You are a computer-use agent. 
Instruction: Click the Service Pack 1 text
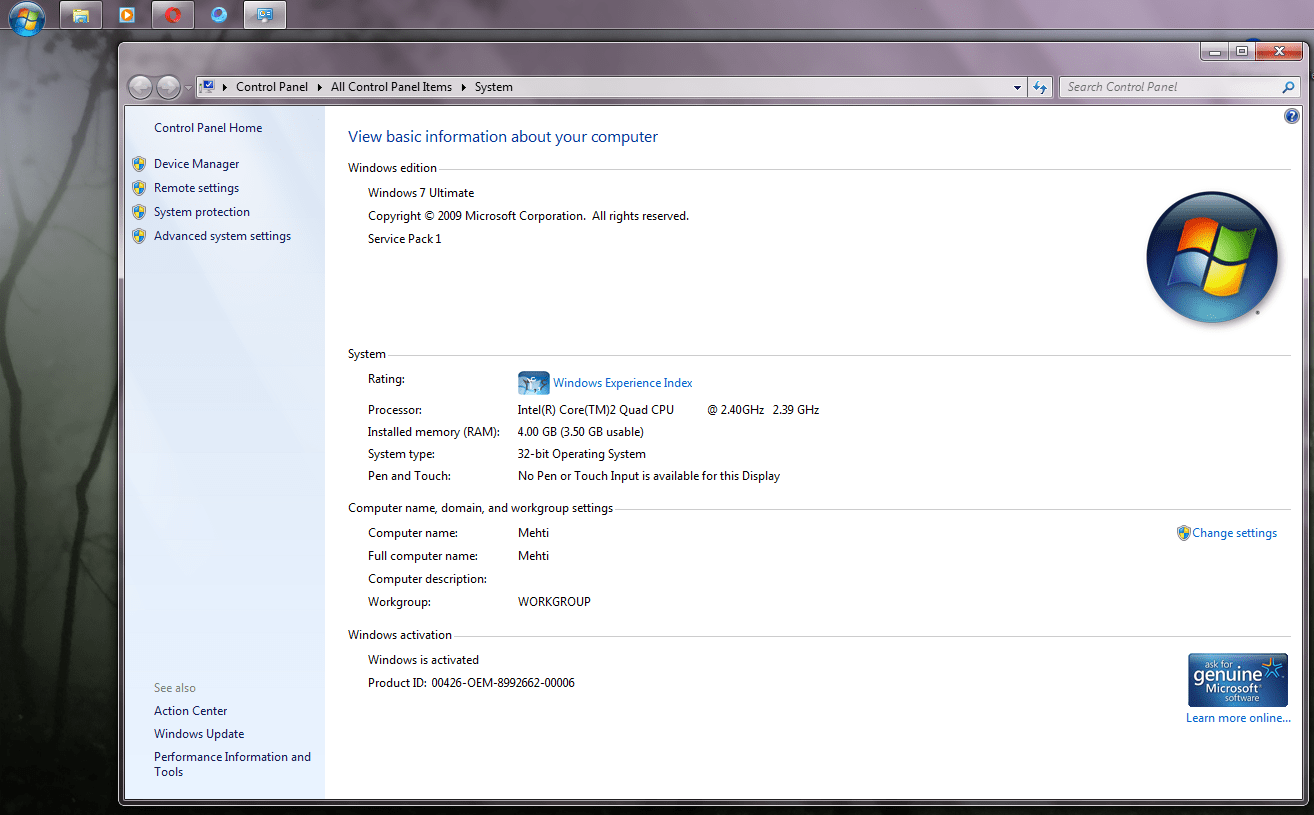coord(404,239)
